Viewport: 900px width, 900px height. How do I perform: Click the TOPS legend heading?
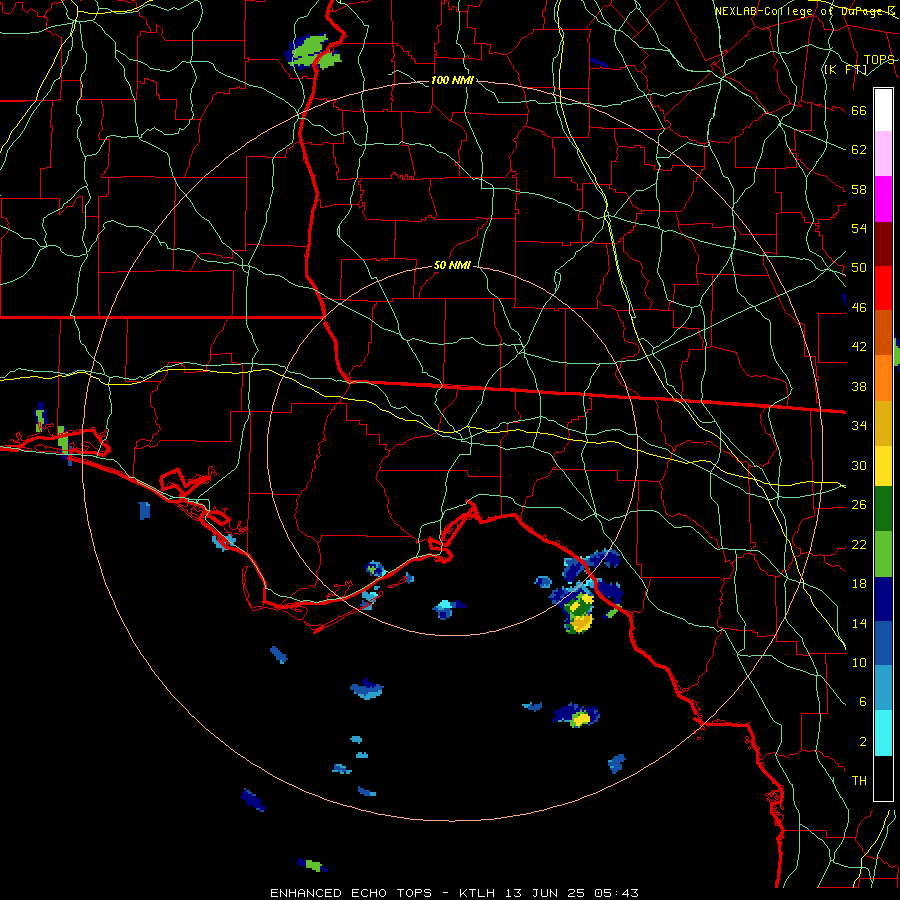tap(879, 60)
